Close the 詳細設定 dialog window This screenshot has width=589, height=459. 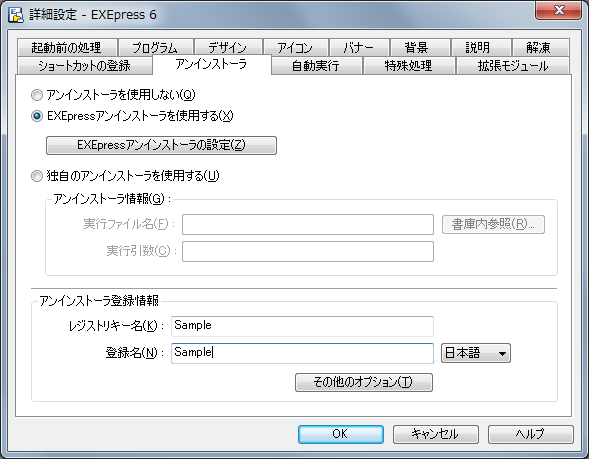pyautogui.click(x=559, y=10)
